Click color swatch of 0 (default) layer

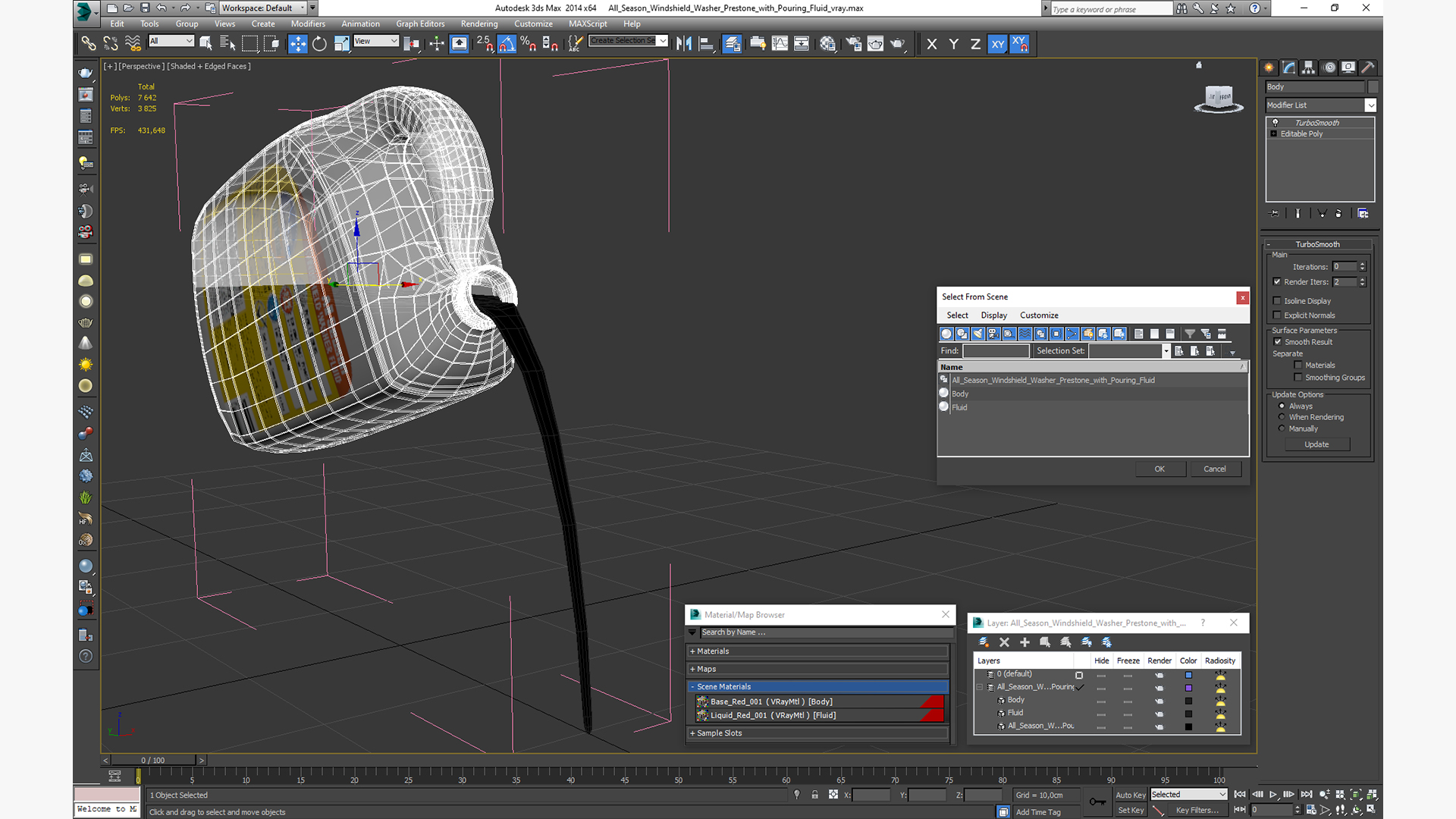pos(1188,675)
